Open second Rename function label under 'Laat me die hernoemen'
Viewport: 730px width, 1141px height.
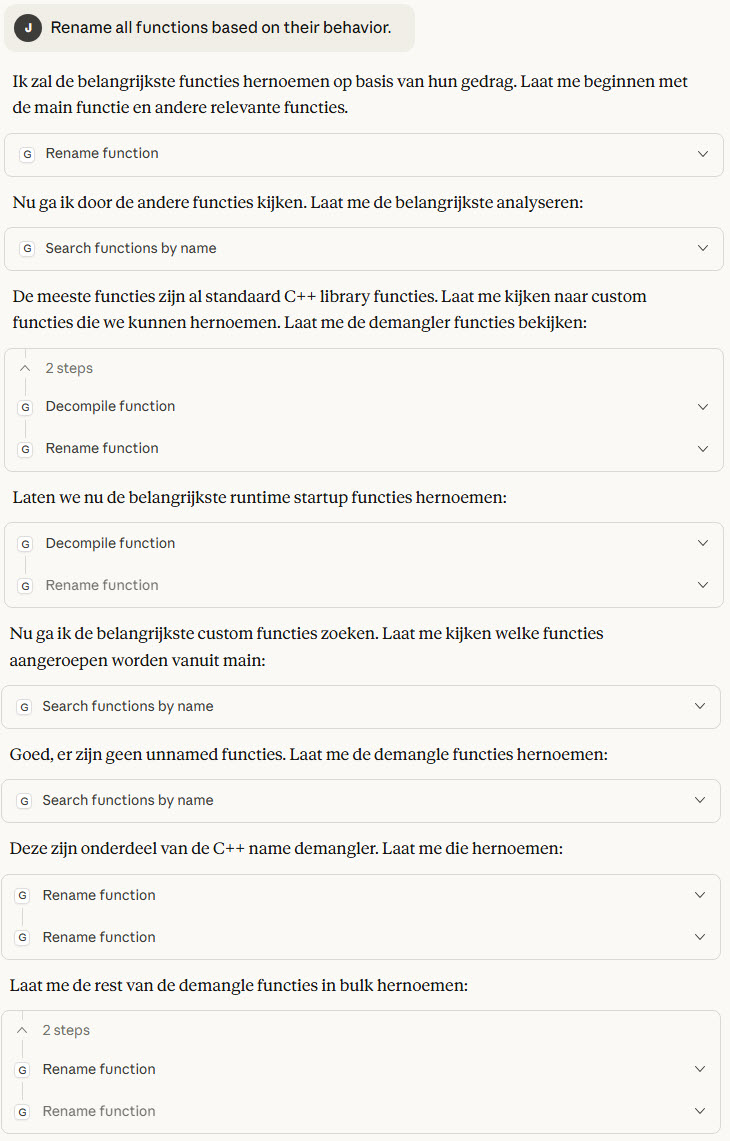pos(99,938)
